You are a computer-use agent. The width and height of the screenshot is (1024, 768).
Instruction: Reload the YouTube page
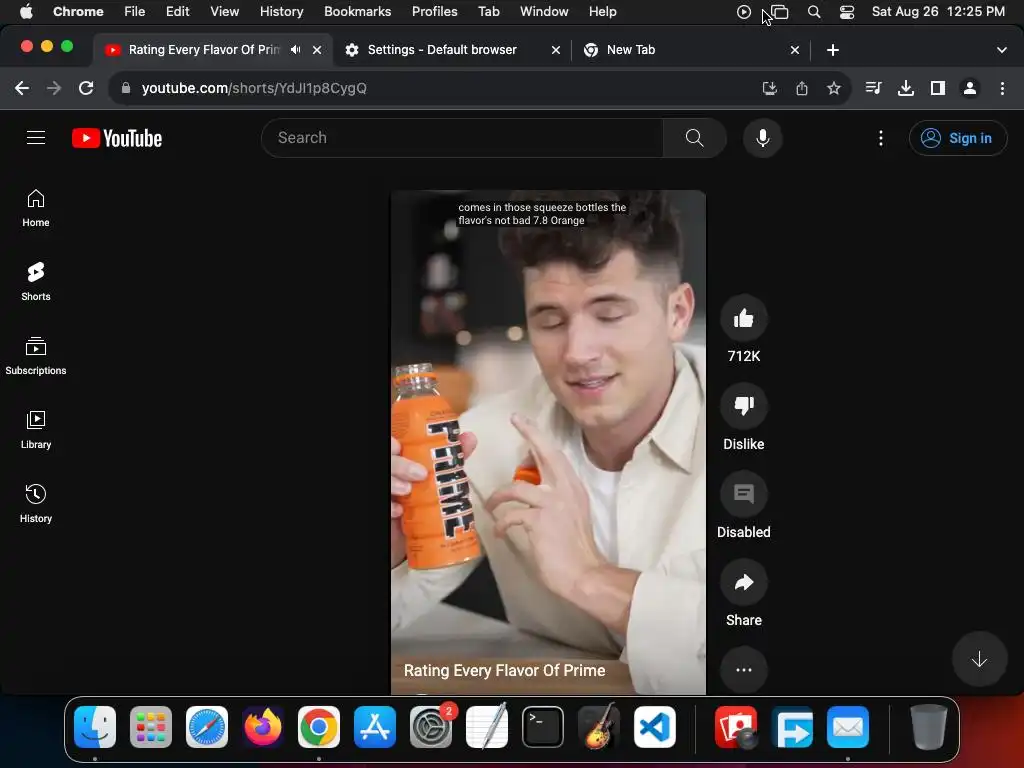click(x=86, y=88)
